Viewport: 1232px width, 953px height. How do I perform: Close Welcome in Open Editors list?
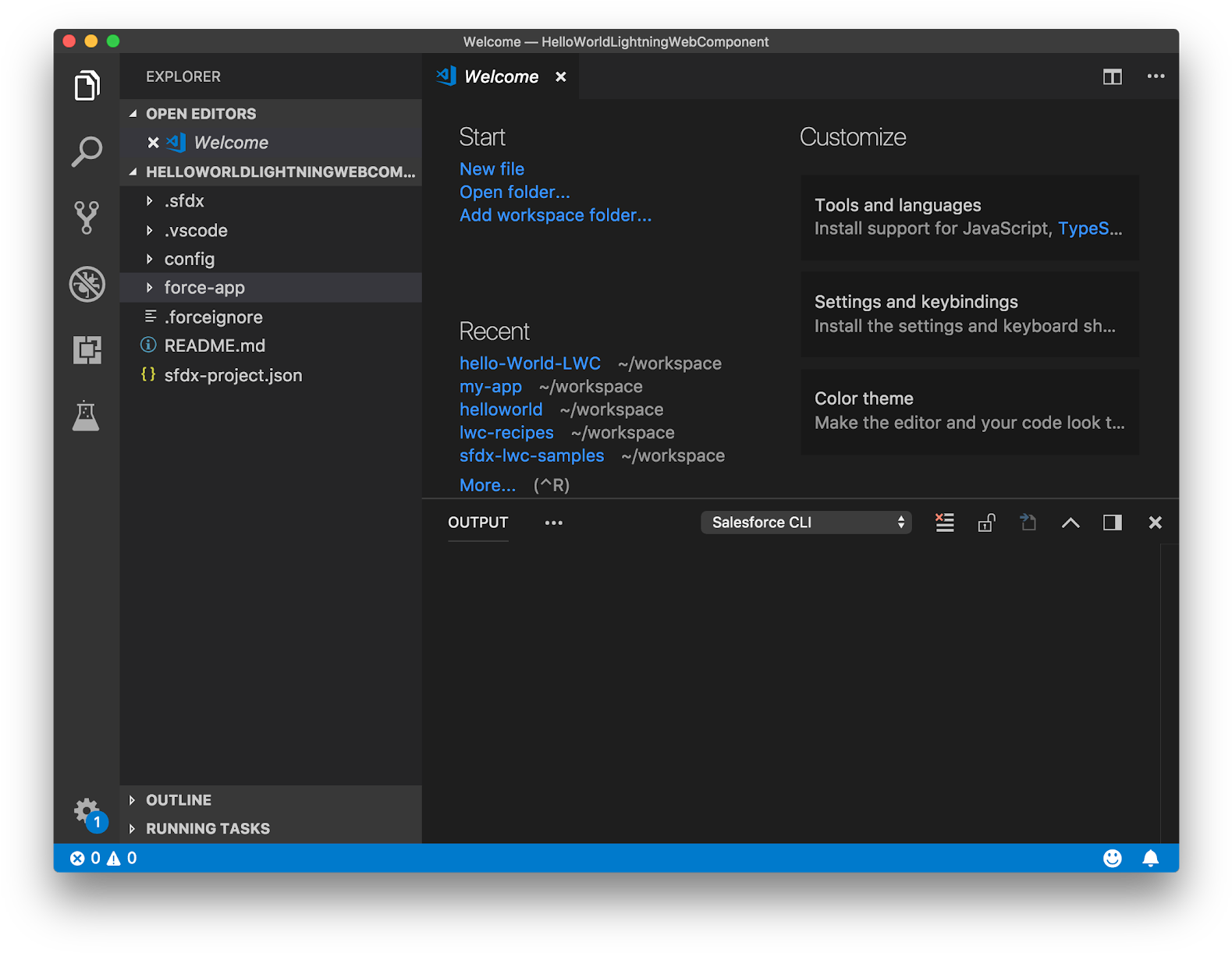click(153, 143)
